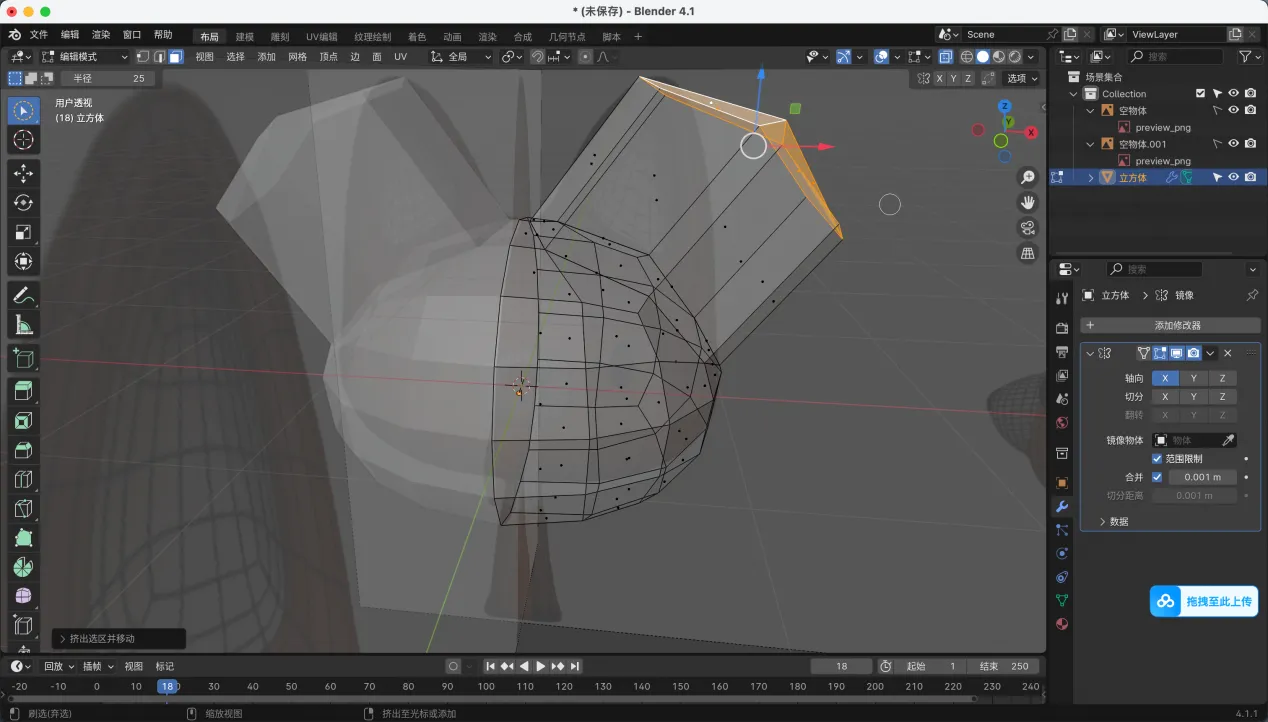Hide 立方体 object with eye icon

coord(1233,177)
